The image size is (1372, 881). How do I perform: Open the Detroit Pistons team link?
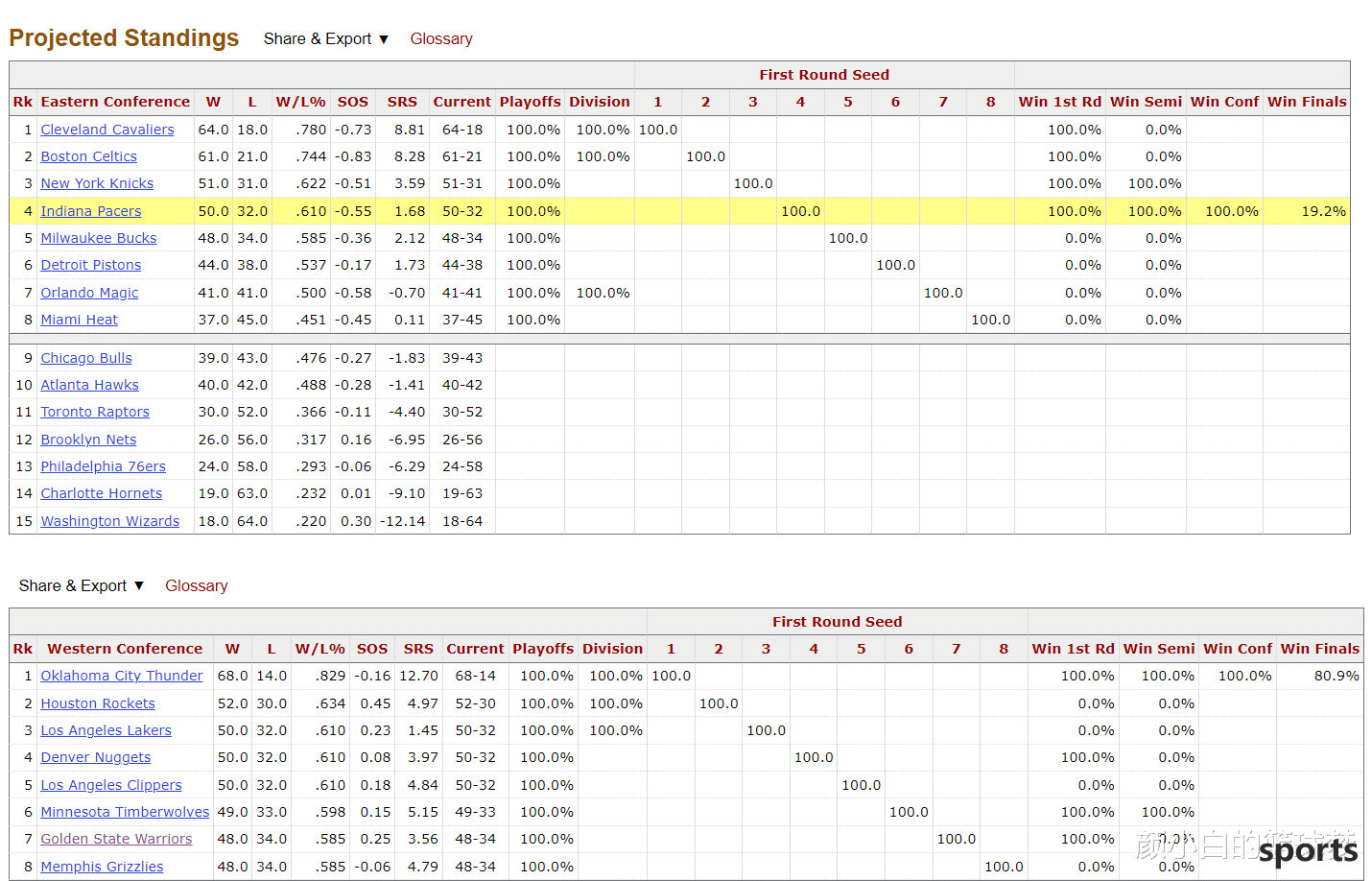[x=90, y=265]
